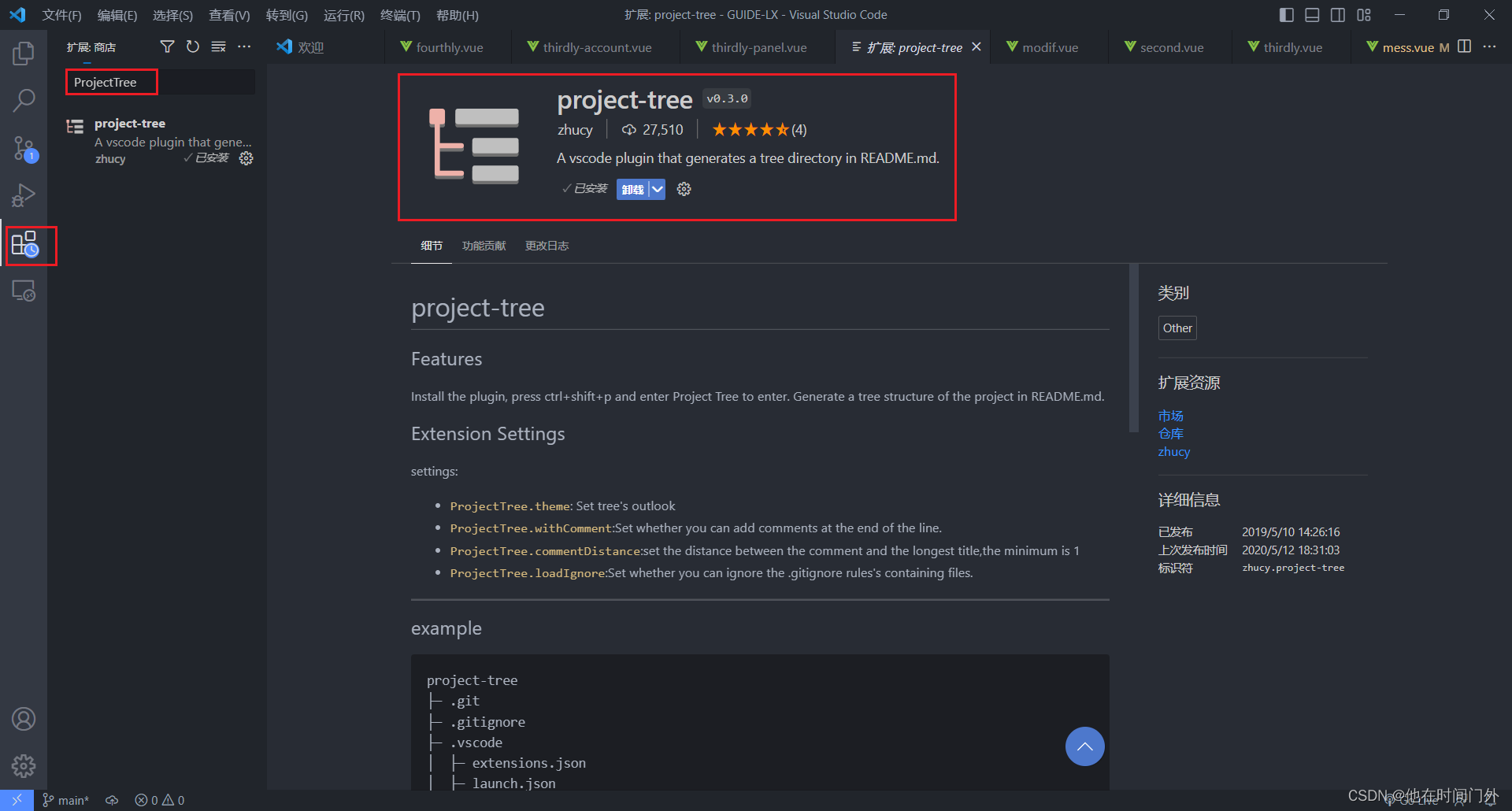Open customize layout icon
The height and width of the screenshot is (811, 1512).
[1364, 14]
